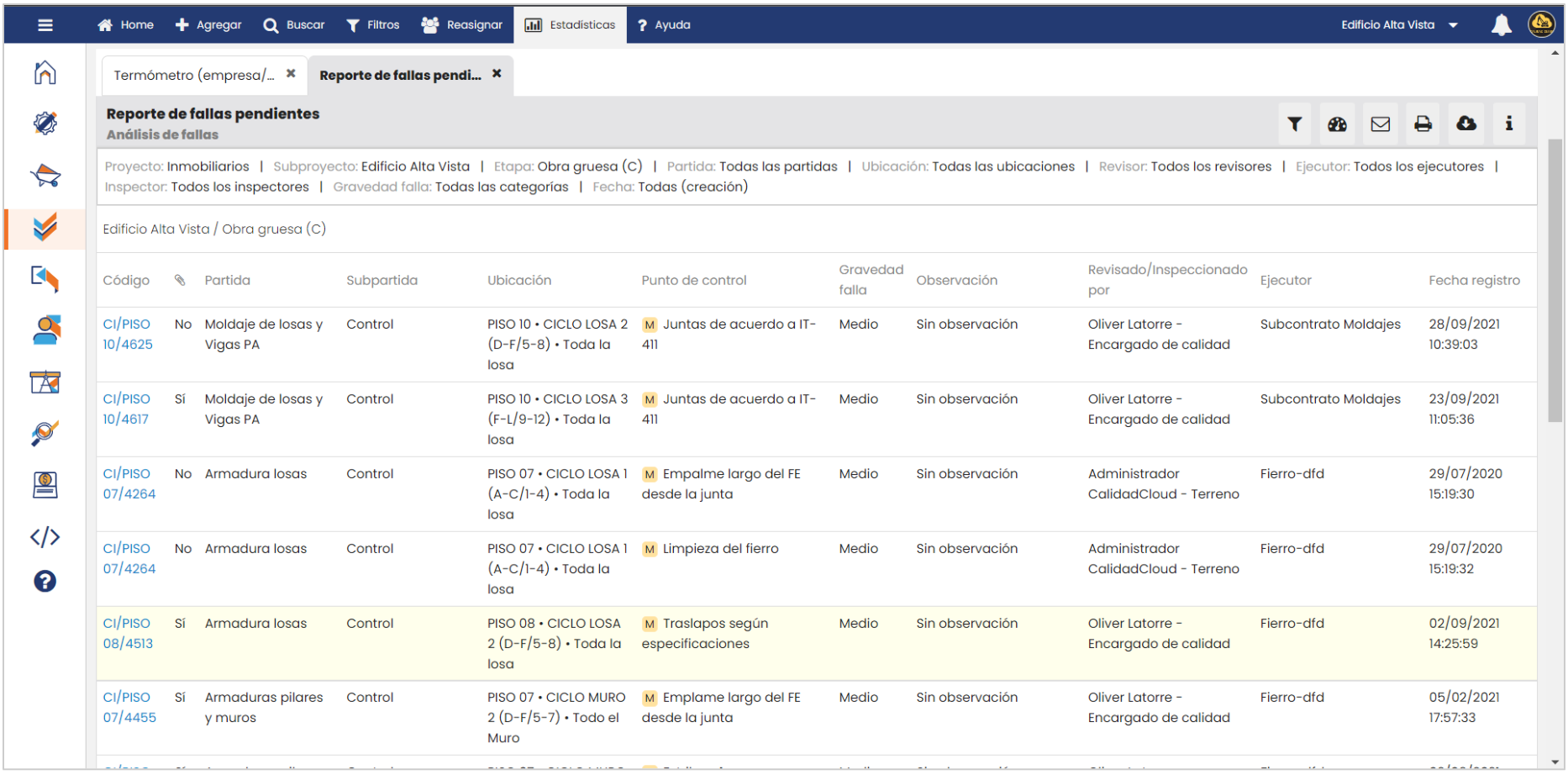
Task: Open the sidebar question mark help icon
Action: click(45, 582)
